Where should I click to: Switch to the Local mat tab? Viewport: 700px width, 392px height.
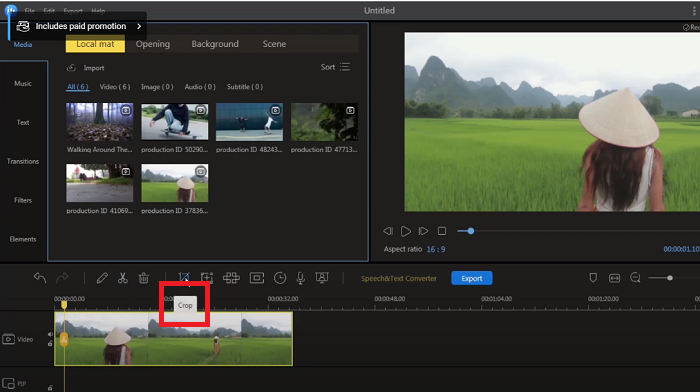coord(95,44)
